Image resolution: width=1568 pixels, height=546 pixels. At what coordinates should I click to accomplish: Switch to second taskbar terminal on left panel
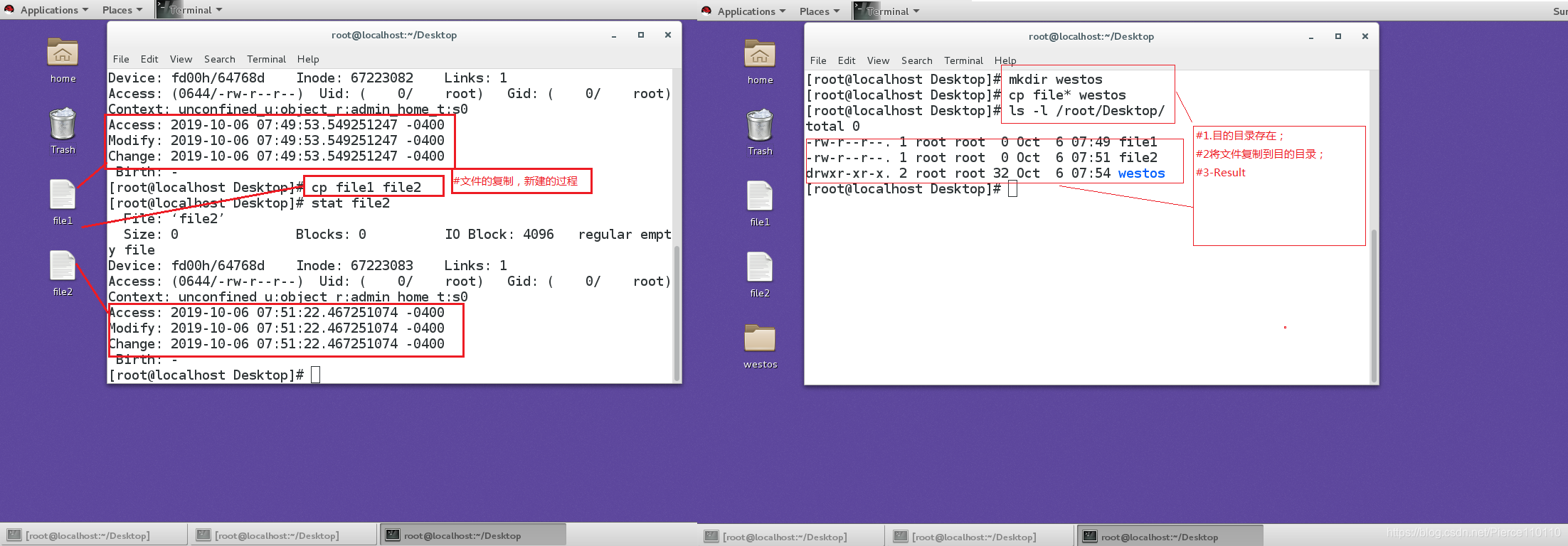coord(283,535)
